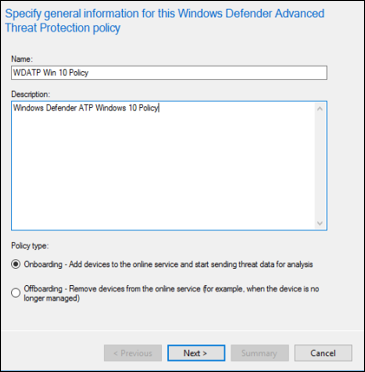Click the Next > button
Screen dimensions: 365x372
tap(196, 353)
